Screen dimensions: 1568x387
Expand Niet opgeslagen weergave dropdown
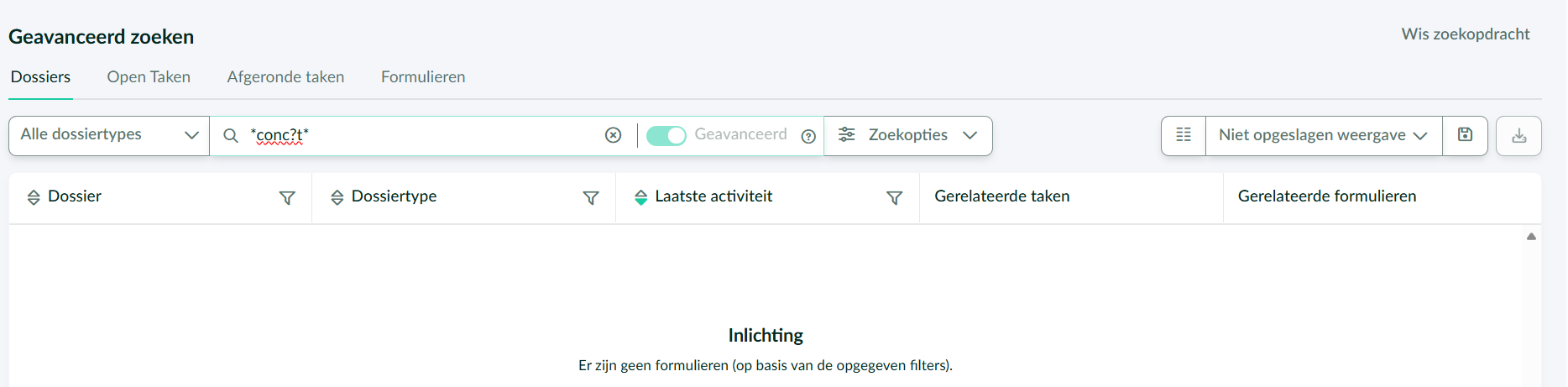pyautogui.click(x=1323, y=135)
